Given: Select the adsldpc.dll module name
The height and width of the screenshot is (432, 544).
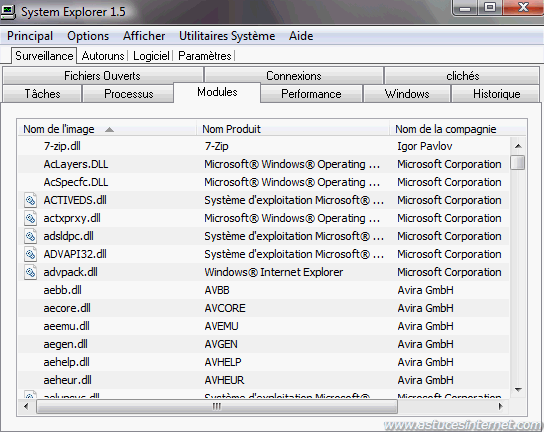Looking at the screenshot, I should tap(68, 237).
